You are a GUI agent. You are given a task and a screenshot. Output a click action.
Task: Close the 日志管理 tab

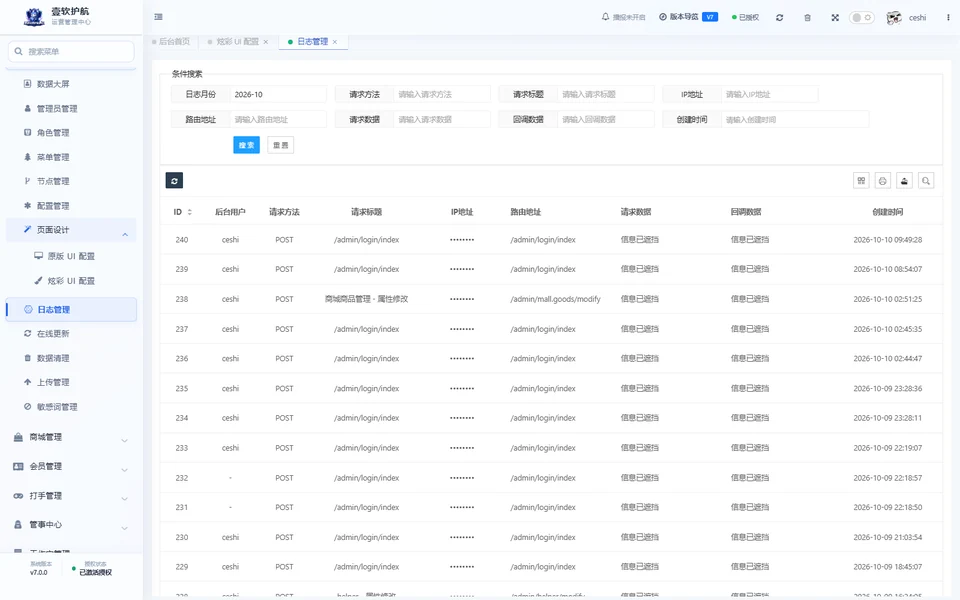click(x=335, y=42)
